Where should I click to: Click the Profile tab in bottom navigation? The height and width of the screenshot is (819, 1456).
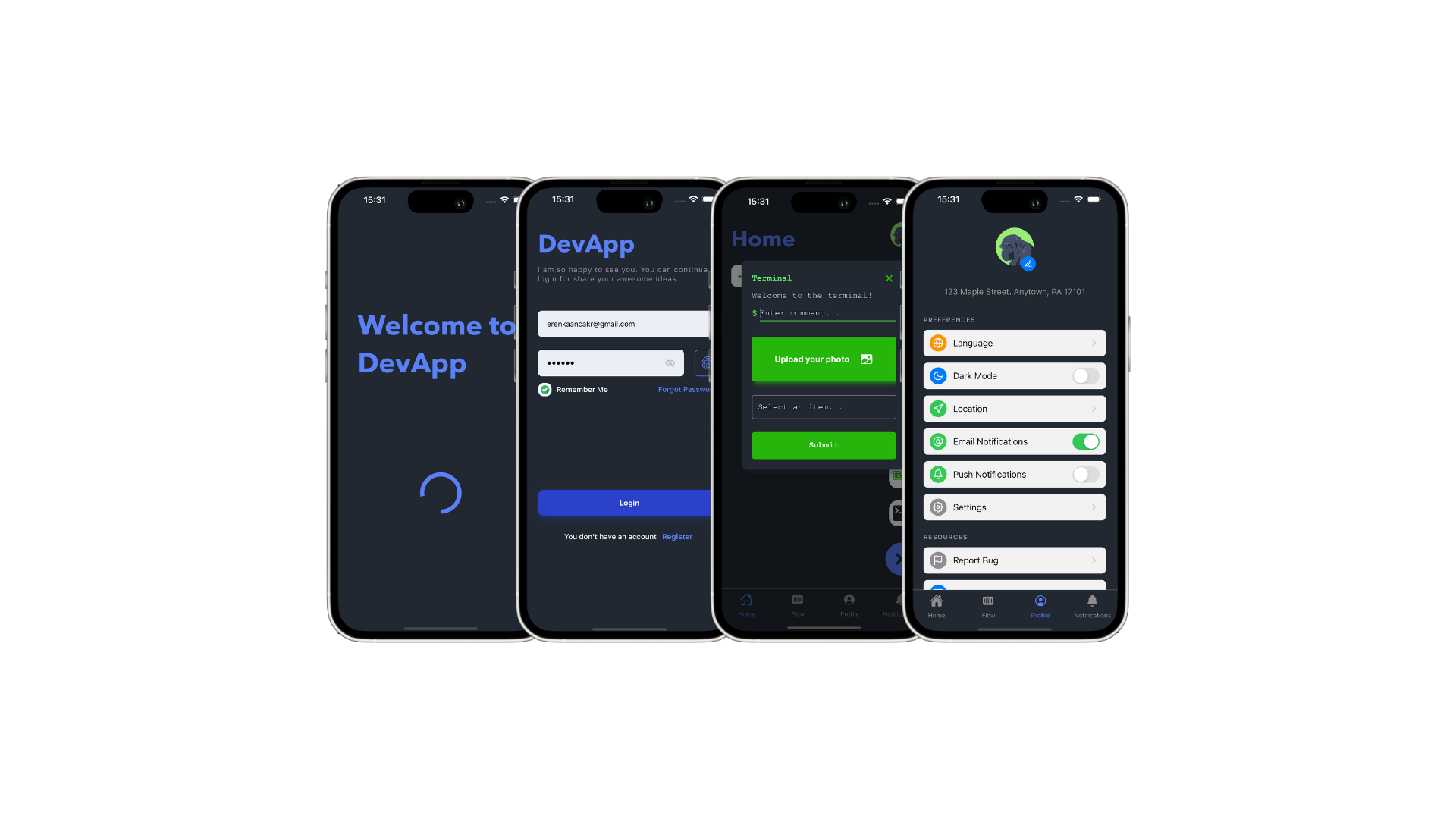[x=1040, y=604]
